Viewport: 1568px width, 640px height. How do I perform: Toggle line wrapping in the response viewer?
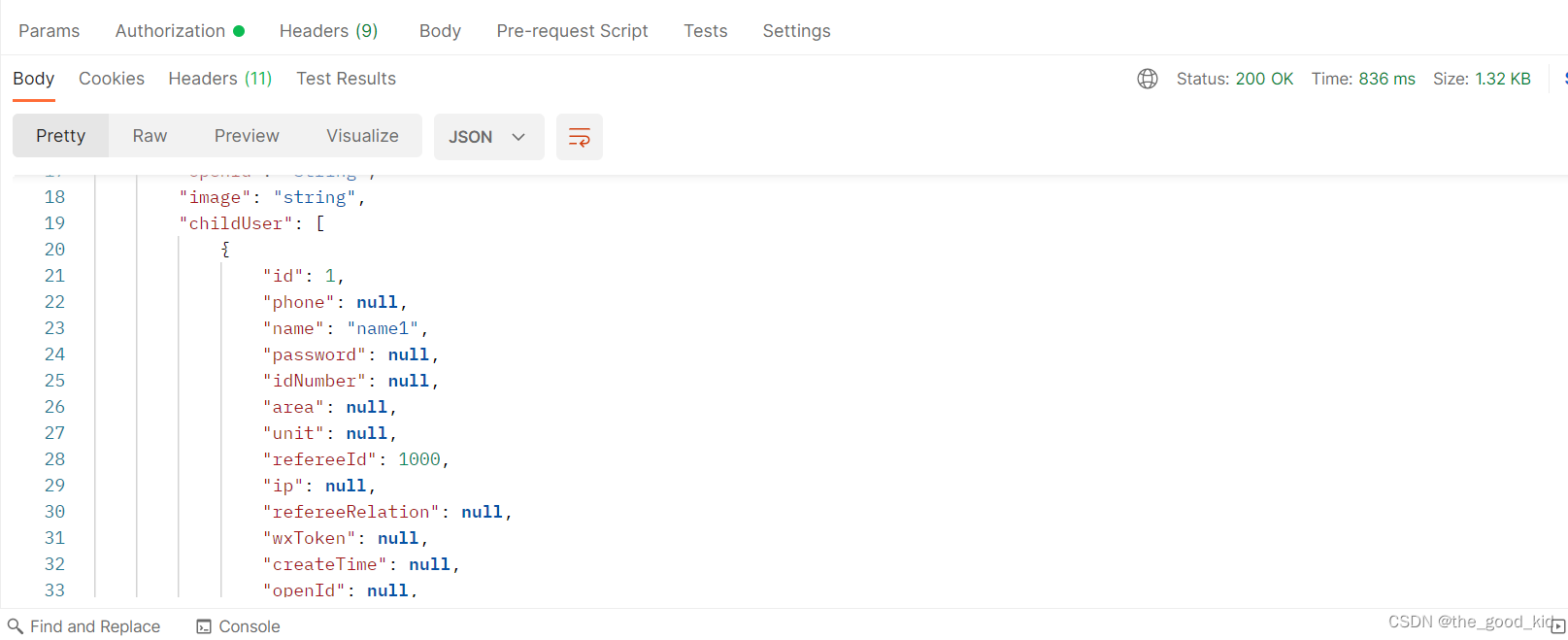pos(579,136)
